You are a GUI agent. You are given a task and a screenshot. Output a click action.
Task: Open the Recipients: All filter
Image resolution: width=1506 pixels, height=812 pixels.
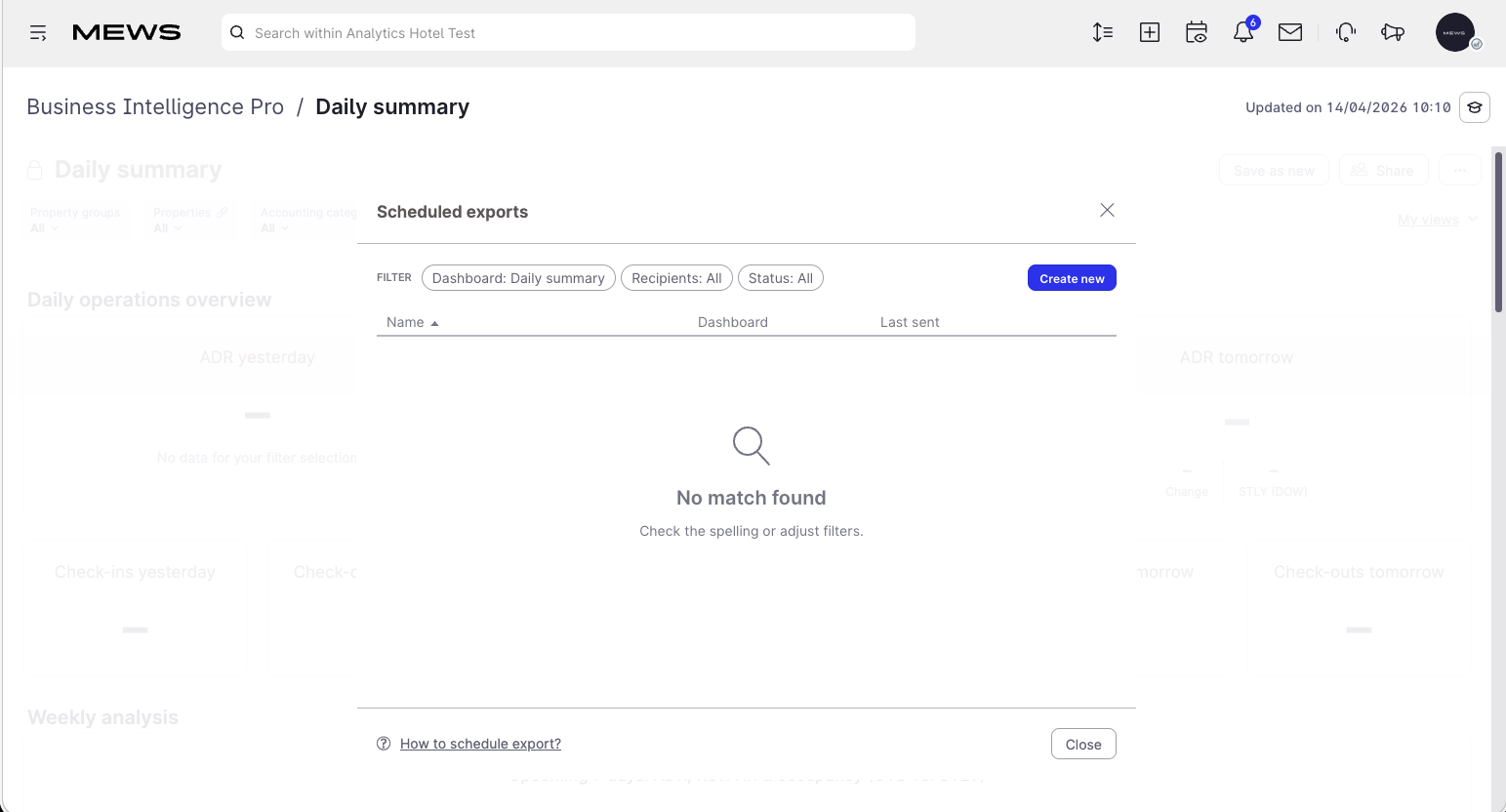676,278
